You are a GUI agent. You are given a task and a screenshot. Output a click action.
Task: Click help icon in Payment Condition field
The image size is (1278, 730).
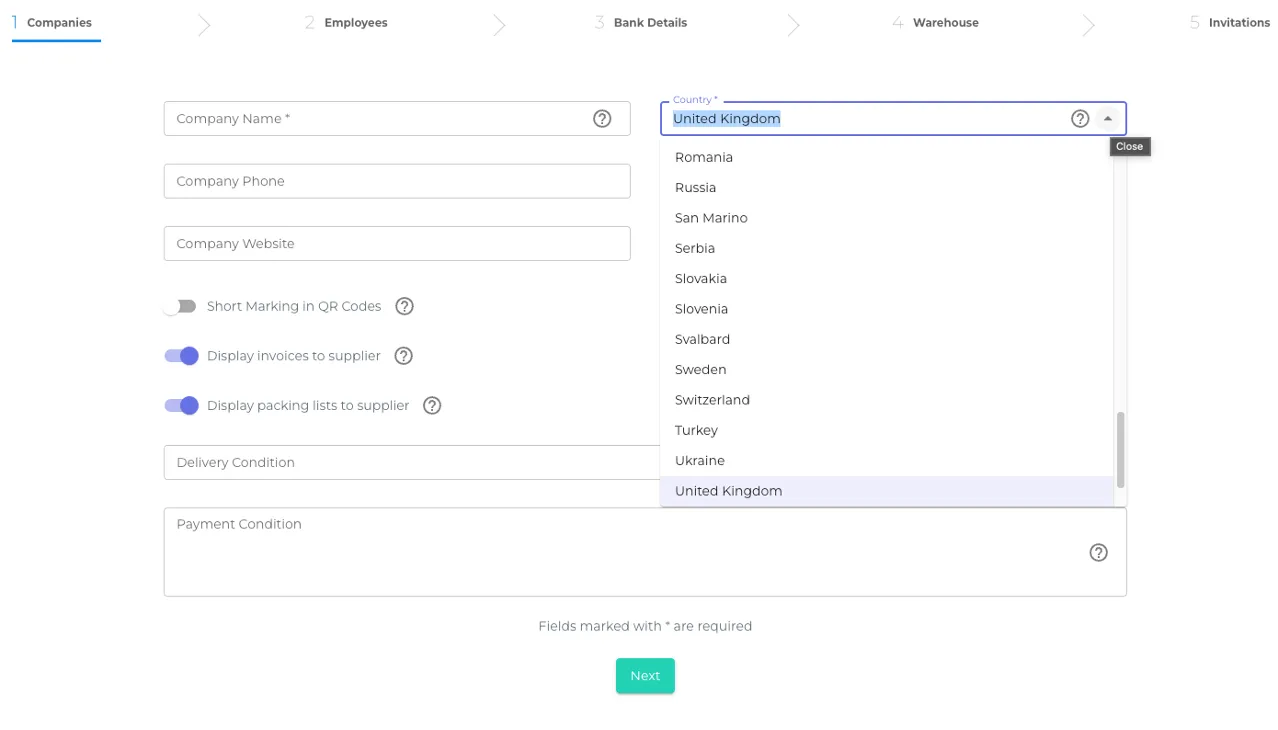click(x=1098, y=553)
